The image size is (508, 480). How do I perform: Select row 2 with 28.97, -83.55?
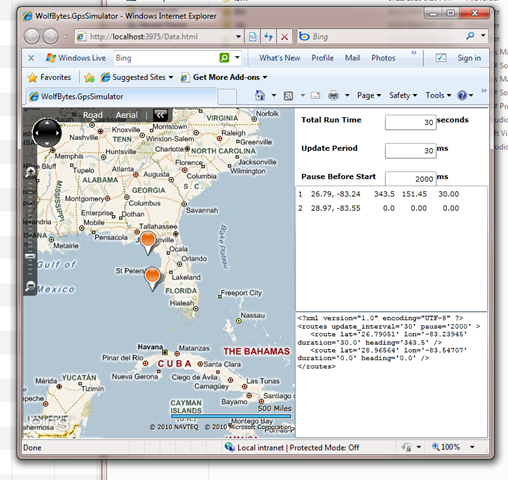click(x=379, y=208)
